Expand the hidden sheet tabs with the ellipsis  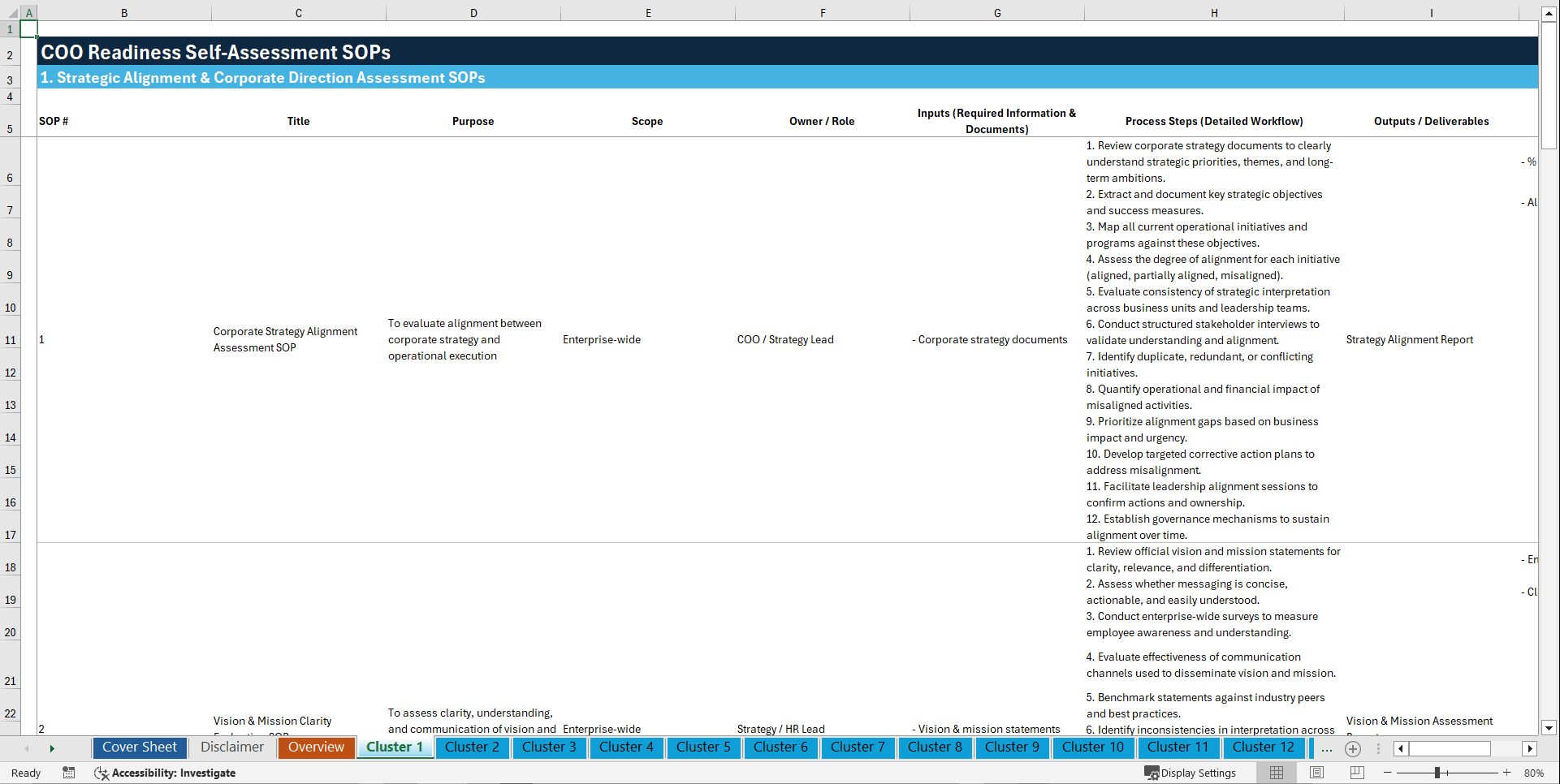pyautogui.click(x=1327, y=749)
